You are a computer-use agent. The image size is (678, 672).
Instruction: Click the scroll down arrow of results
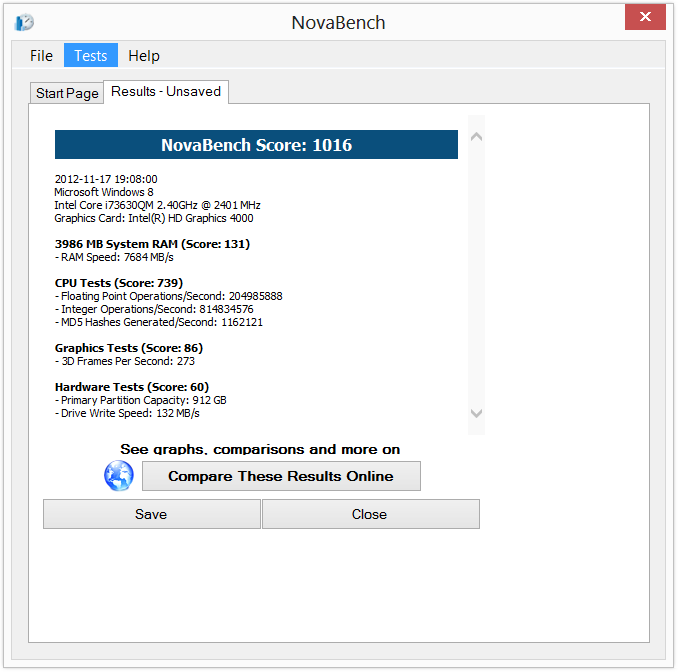pos(477,413)
